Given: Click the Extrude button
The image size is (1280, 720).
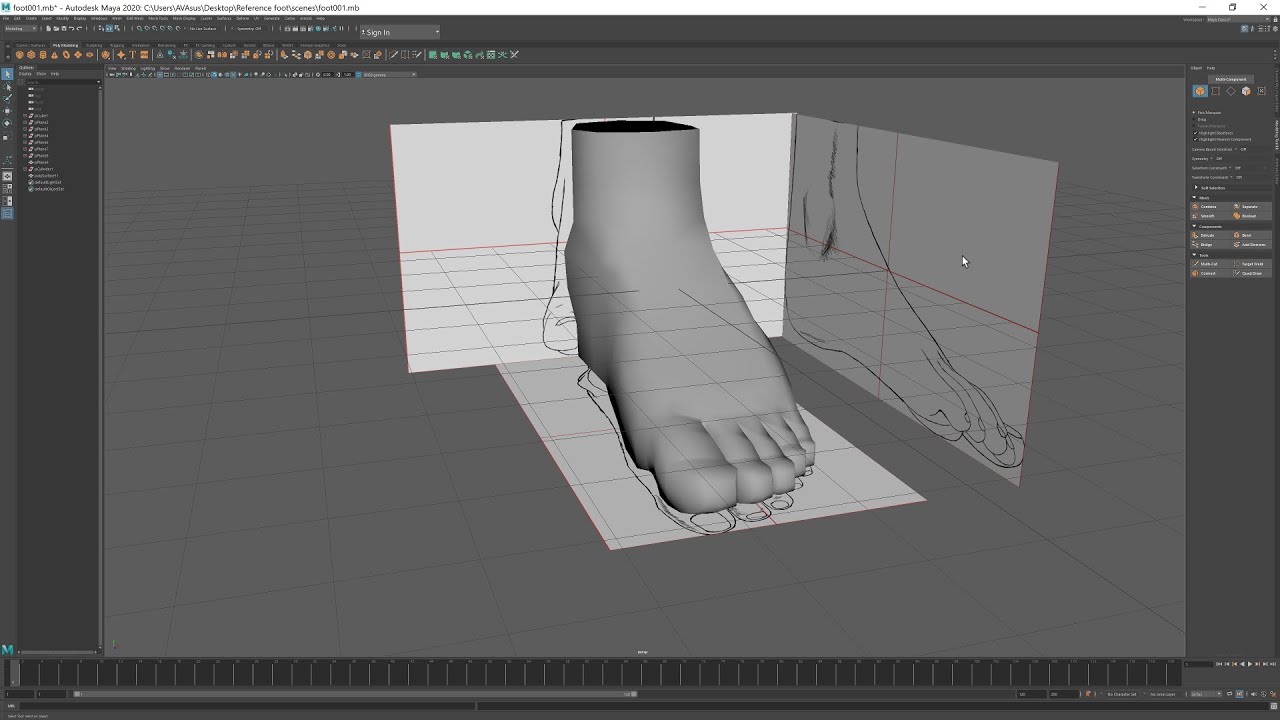Looking at the screenshot, I should coord(1212,236).
